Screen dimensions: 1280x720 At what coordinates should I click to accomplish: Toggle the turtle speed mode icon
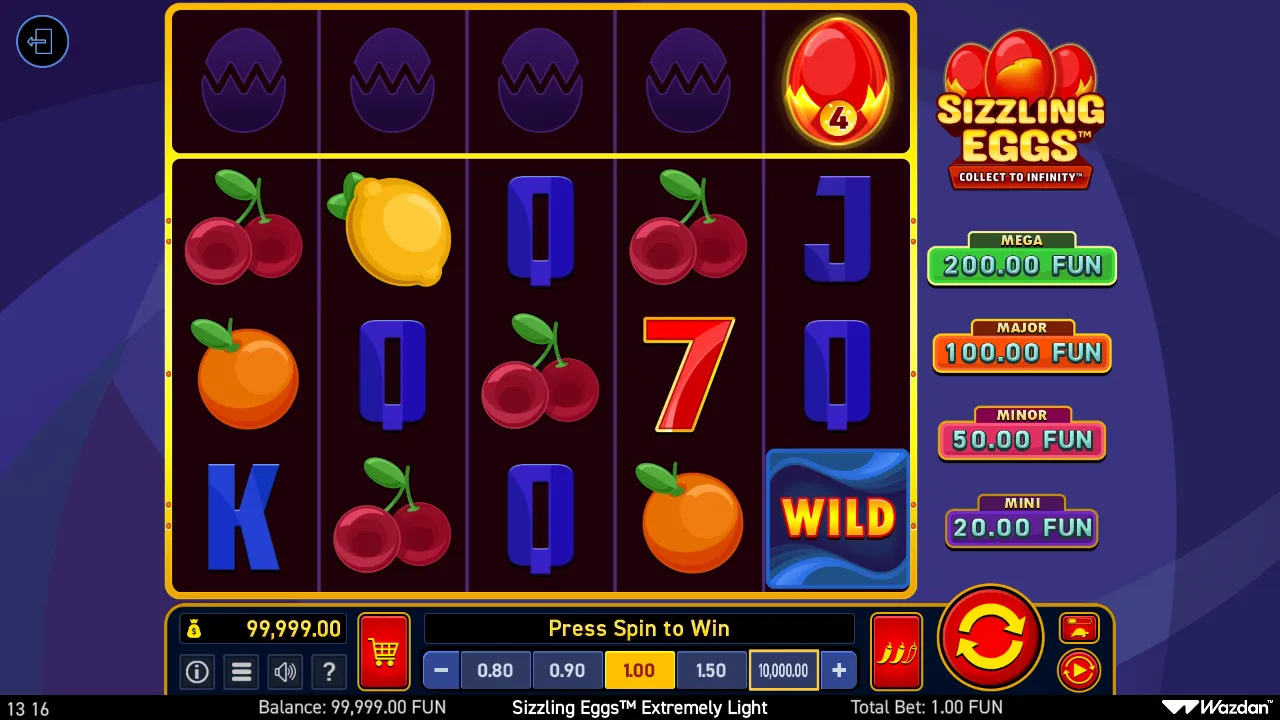(x=1079, y=628)
